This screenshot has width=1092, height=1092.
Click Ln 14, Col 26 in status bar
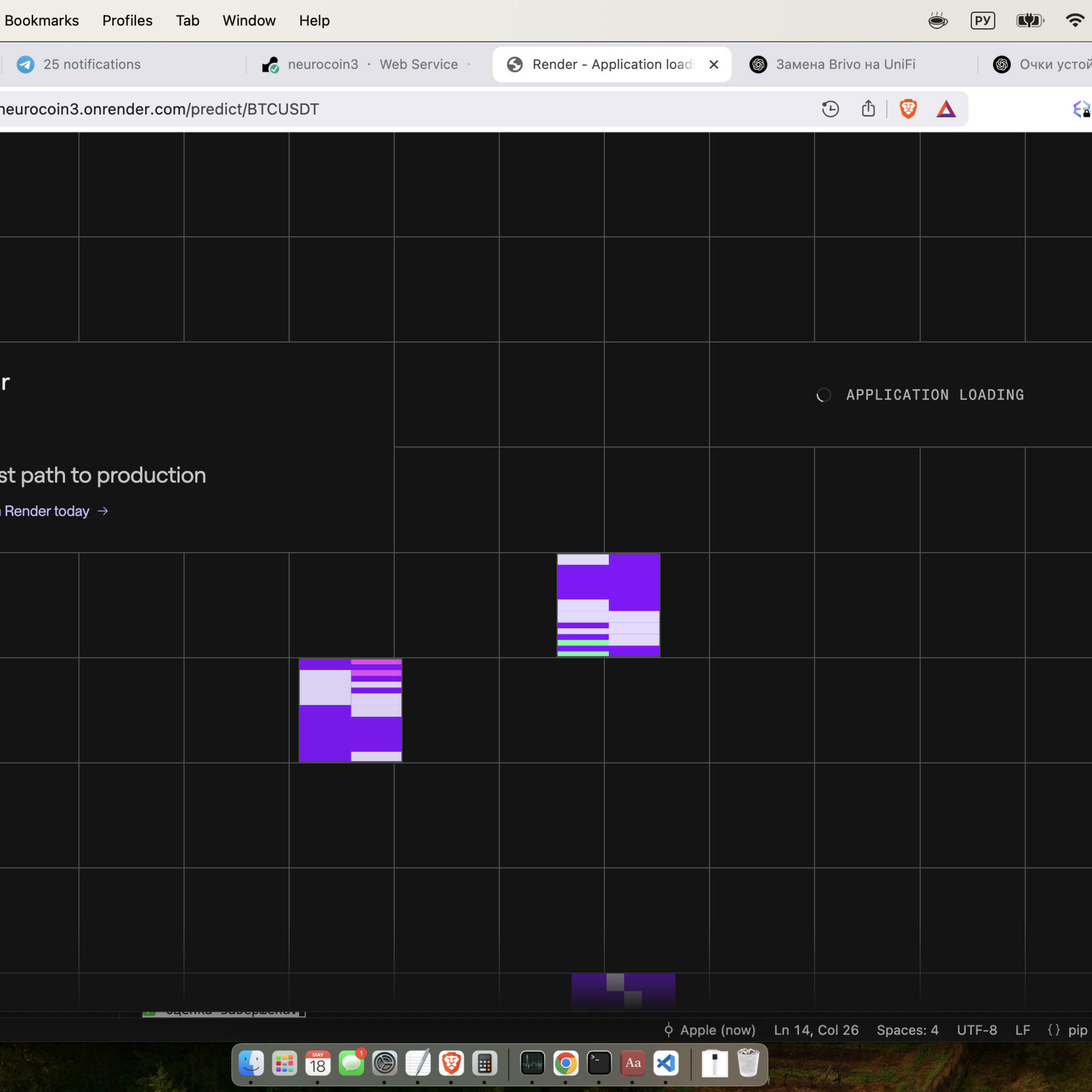pos(816,1030)
